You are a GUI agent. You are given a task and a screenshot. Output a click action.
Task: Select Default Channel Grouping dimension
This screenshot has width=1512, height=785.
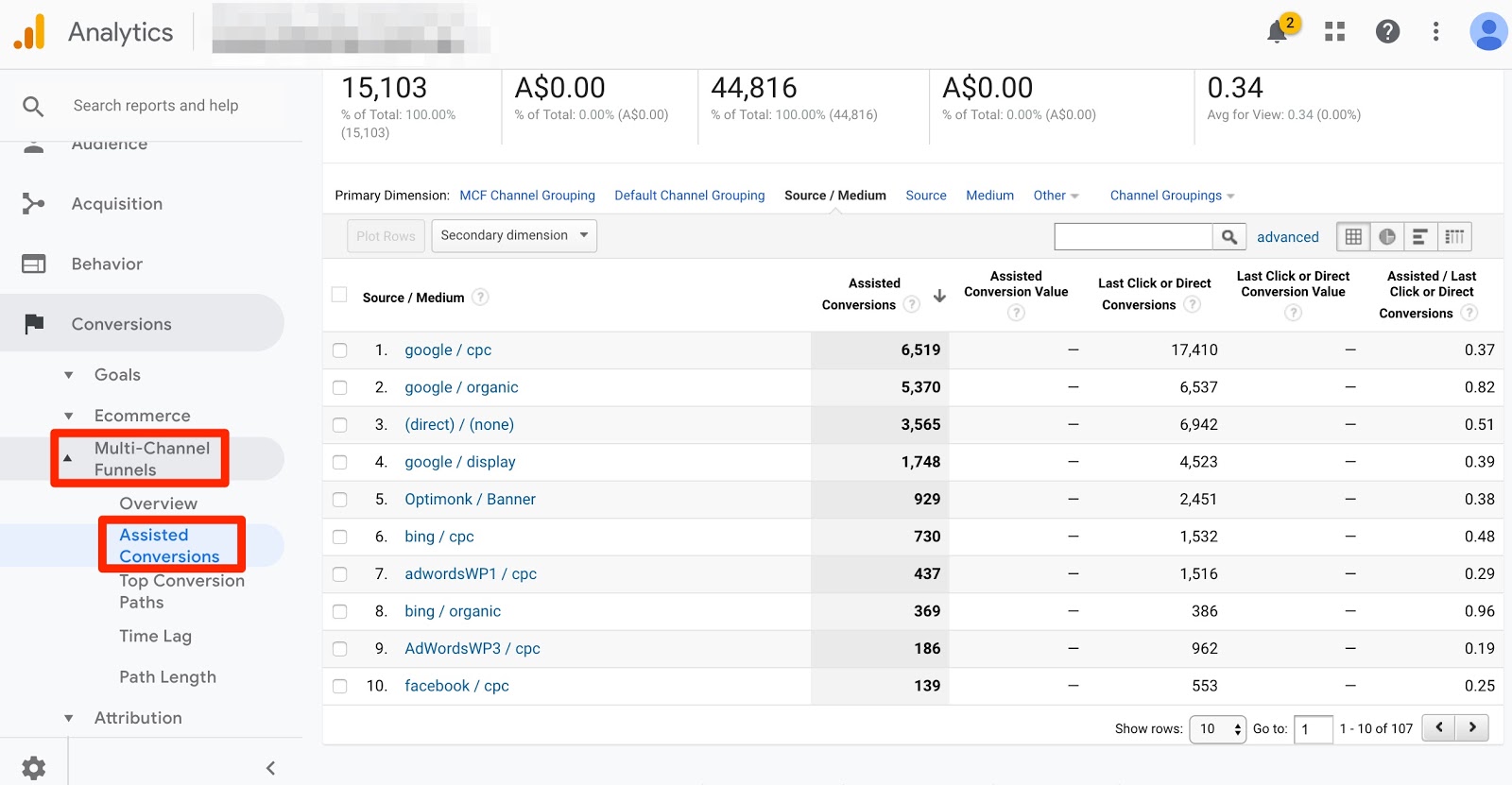[x=690, y=196]
